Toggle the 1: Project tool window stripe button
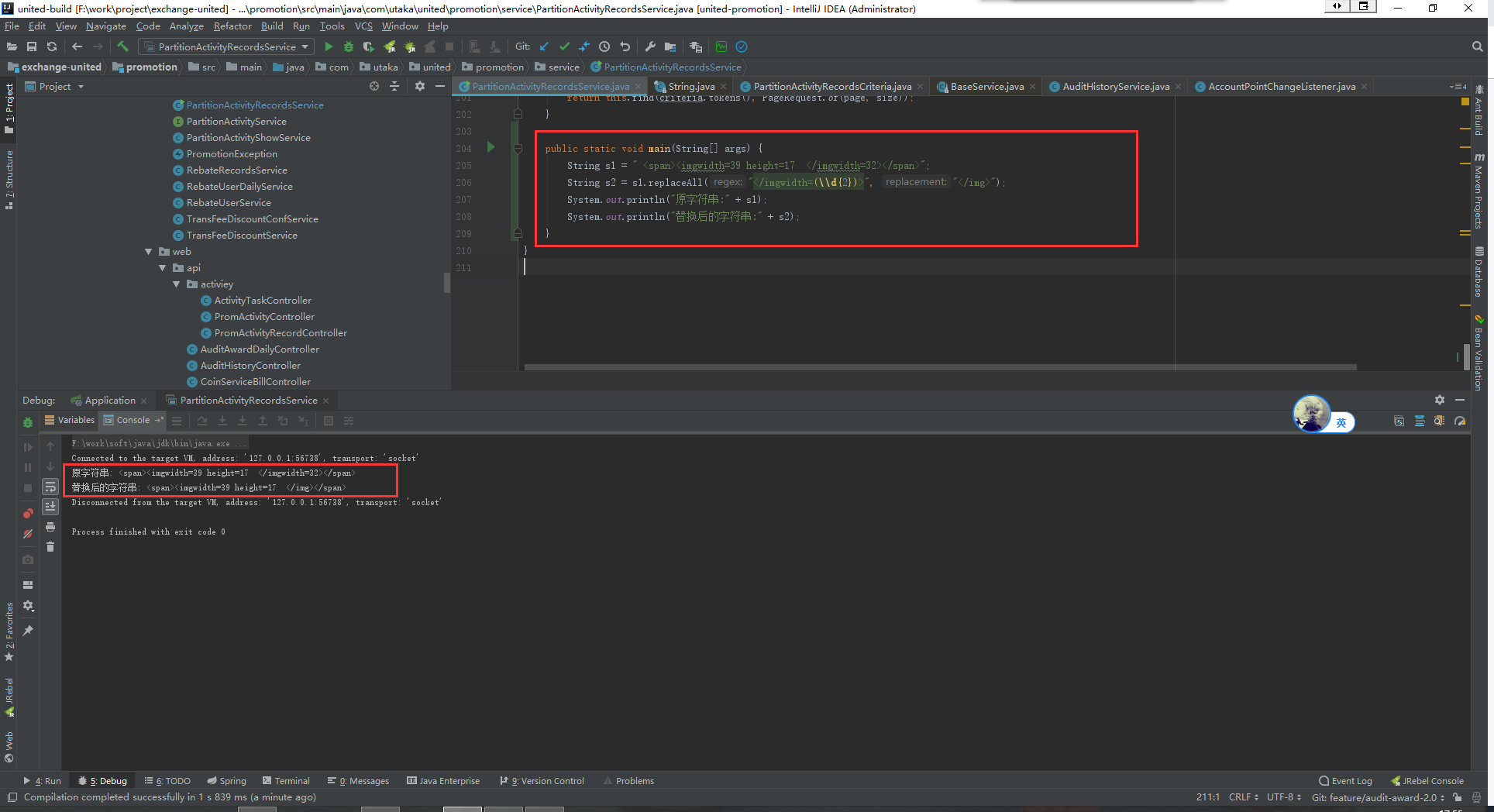This screenshot has width=1494, height=812. point(9,108)
